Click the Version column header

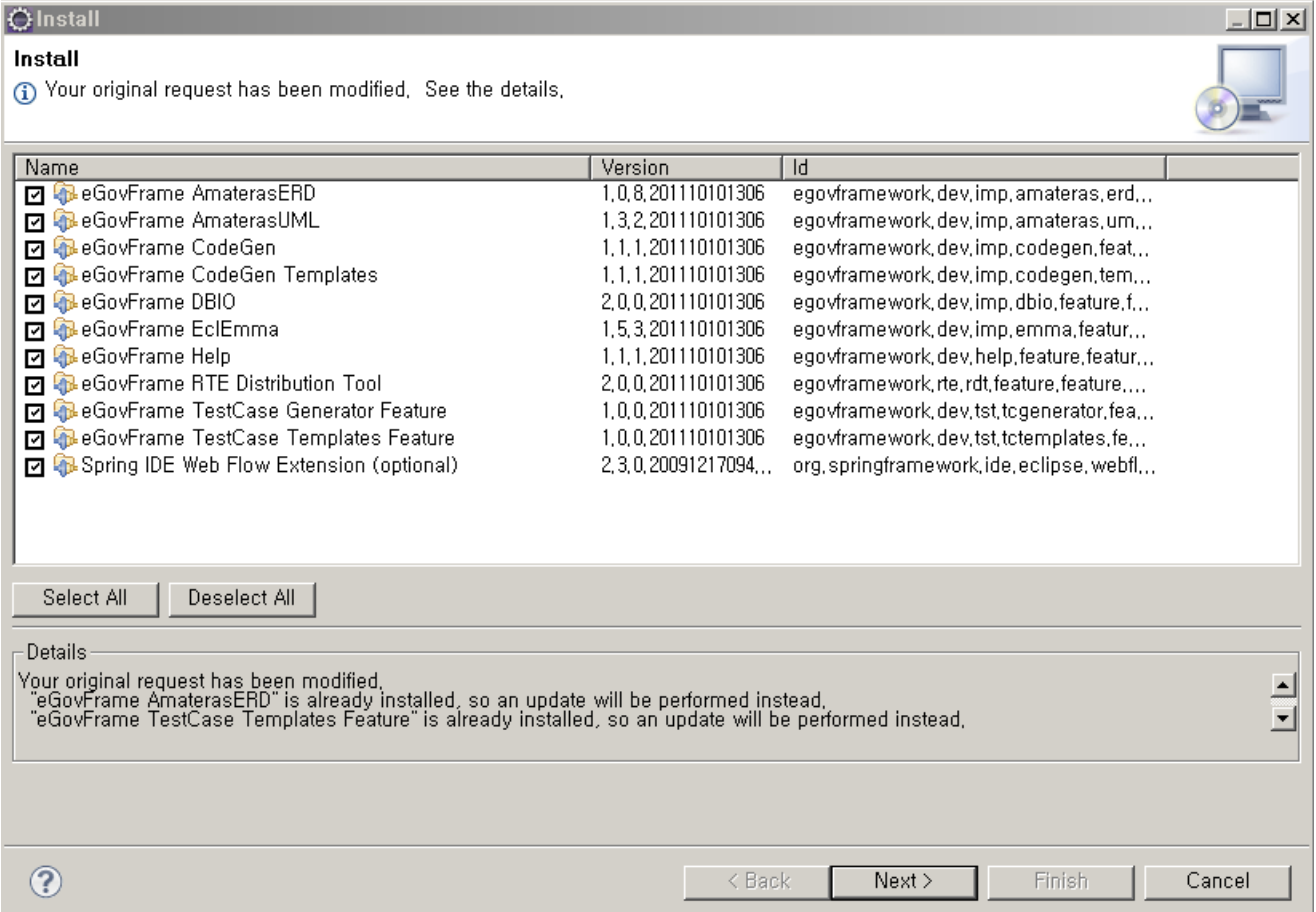click(x=685, y=167)
